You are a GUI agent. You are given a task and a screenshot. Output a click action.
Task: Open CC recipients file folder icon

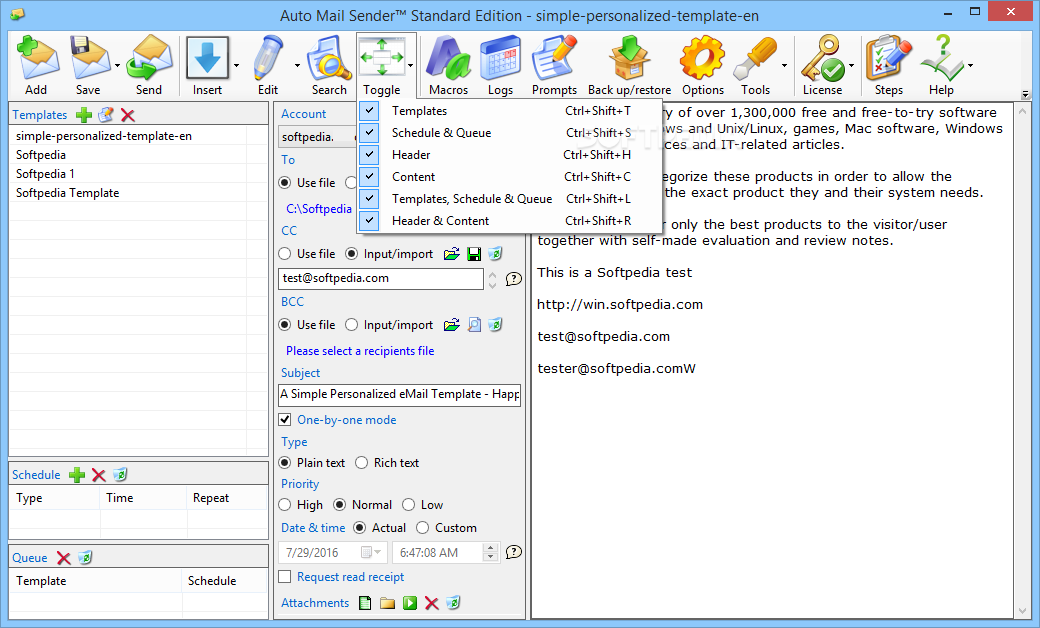tap(452, 254)
